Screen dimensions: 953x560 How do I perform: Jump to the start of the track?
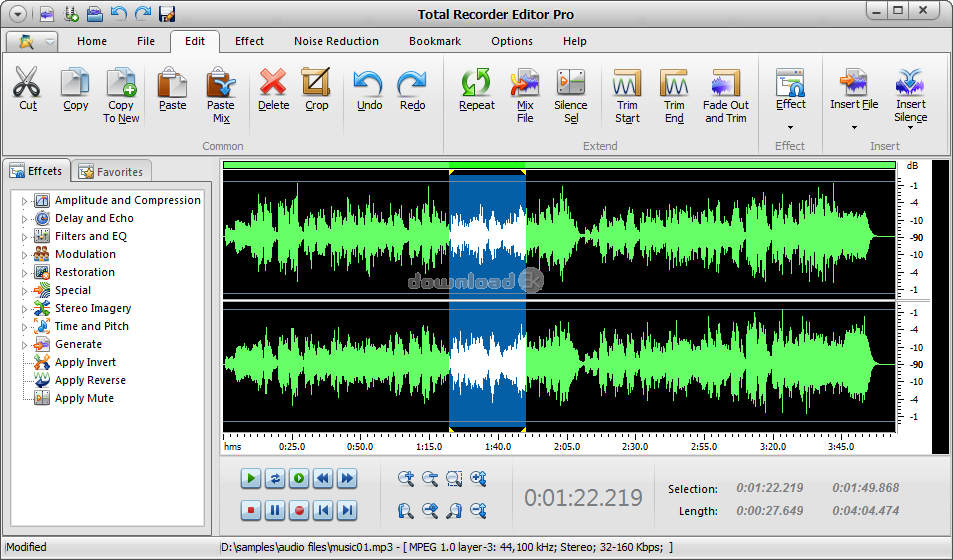[323, 510]
